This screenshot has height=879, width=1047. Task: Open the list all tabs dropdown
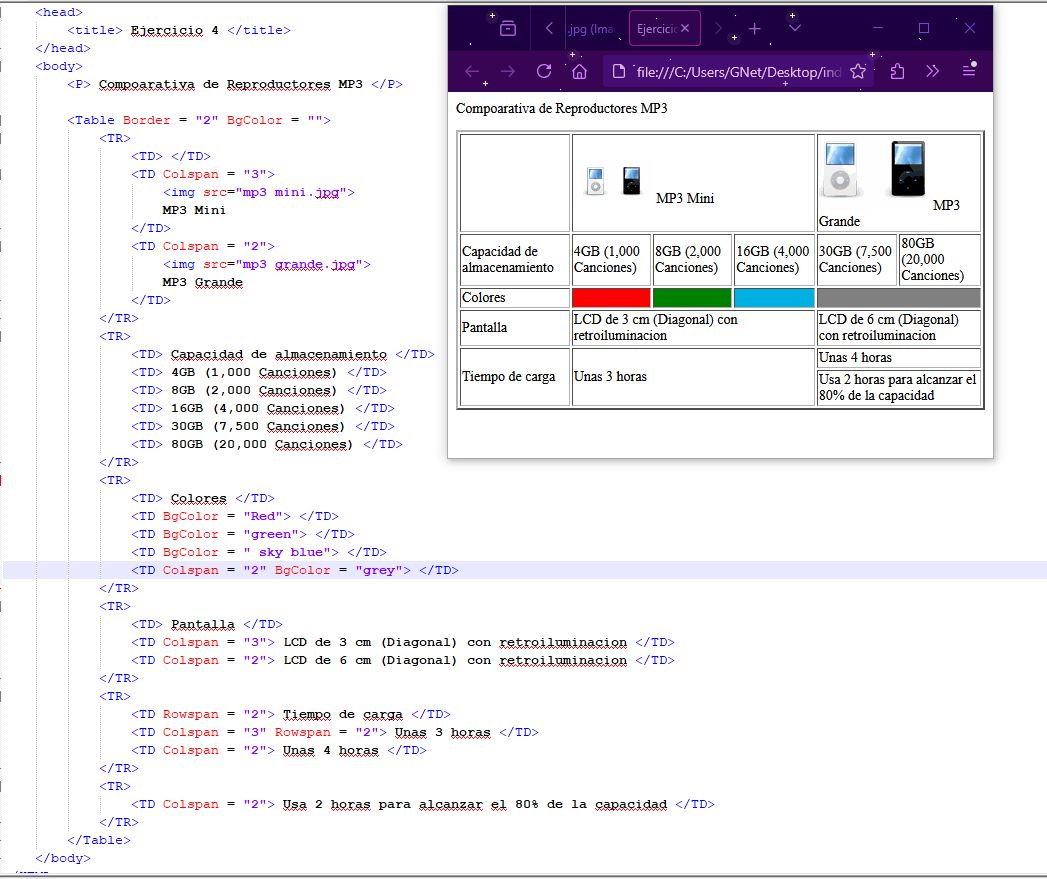[x=794, y=29]
